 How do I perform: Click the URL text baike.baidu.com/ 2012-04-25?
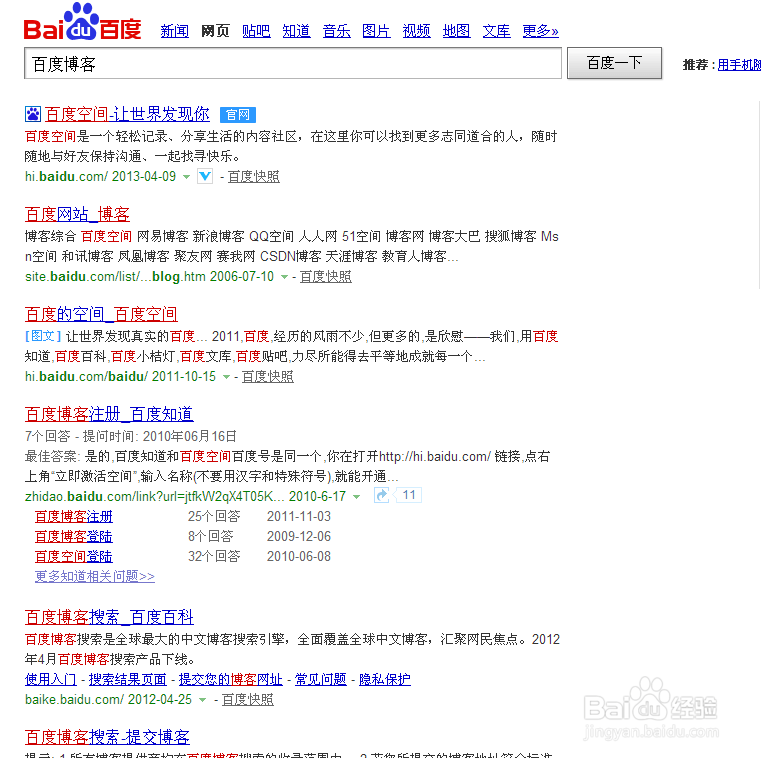pyautogui.click(x=108, y=699)
